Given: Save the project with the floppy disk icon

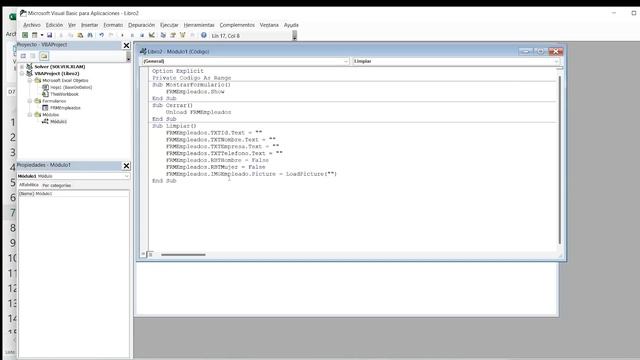Looking at the screenshot, I should point(49,36).
